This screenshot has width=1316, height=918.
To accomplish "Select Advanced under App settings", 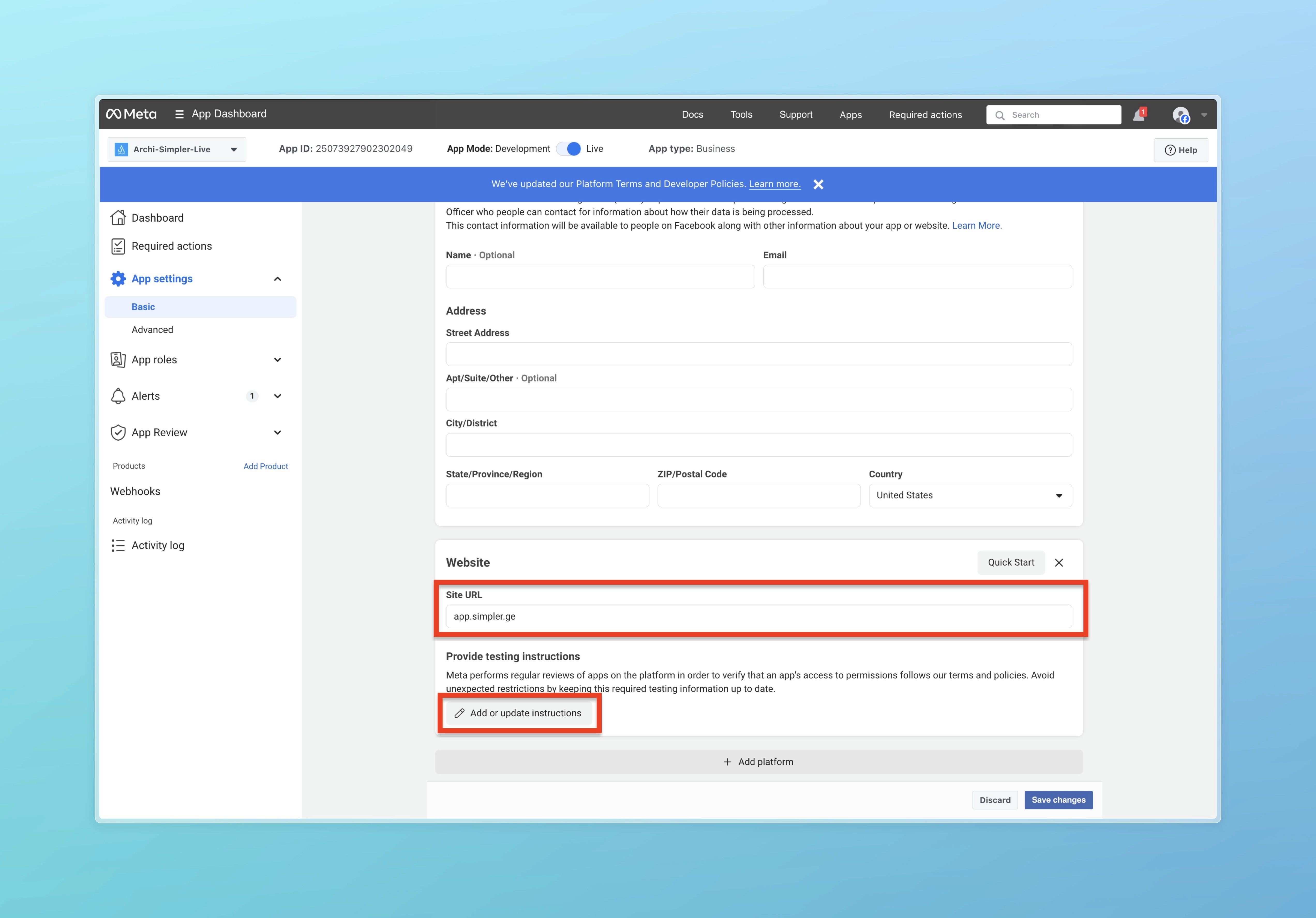I will point(152,330).
